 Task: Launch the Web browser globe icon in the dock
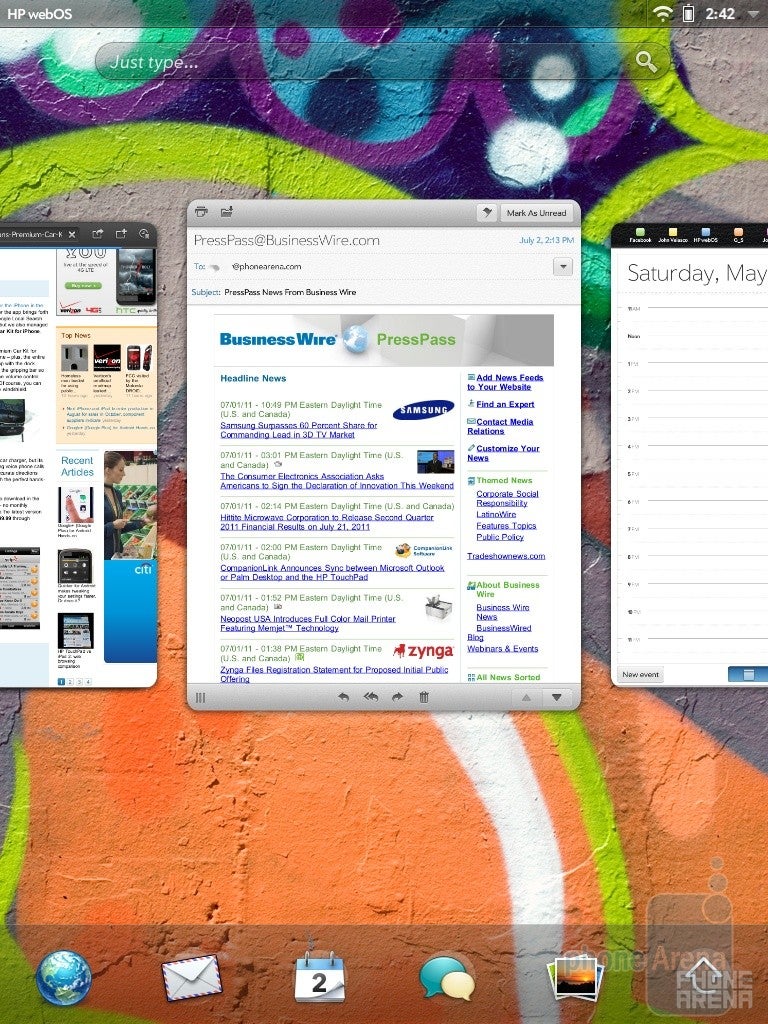pyautogui.click(x=64, y=976)
